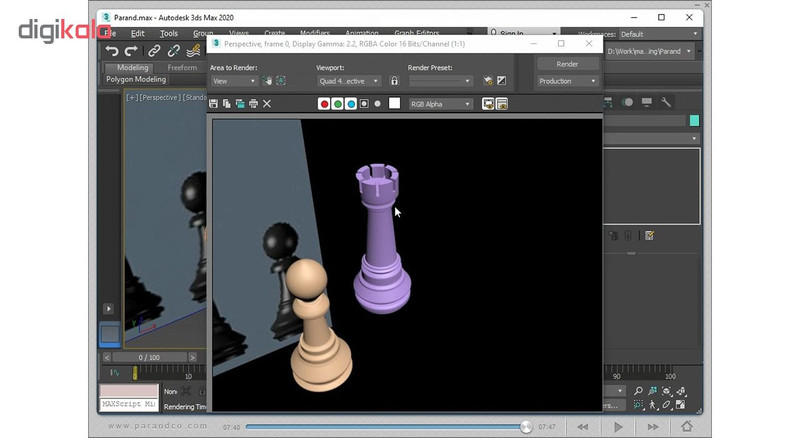Rewind the tutorial video
800x438 pixels.
[583, 427]
